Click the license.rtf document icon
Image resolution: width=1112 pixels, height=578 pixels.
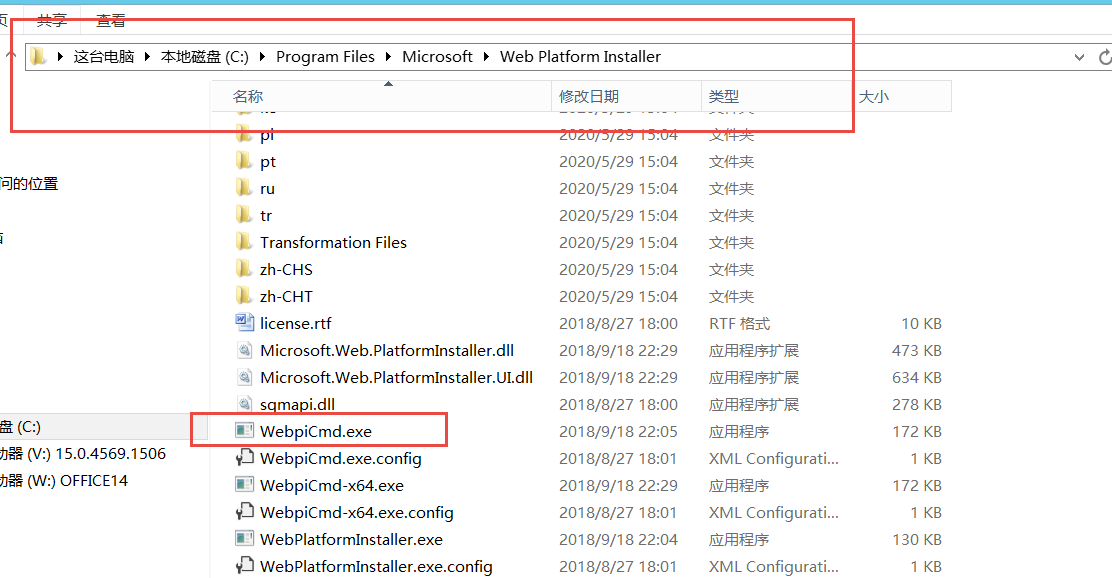pos(244,323)
